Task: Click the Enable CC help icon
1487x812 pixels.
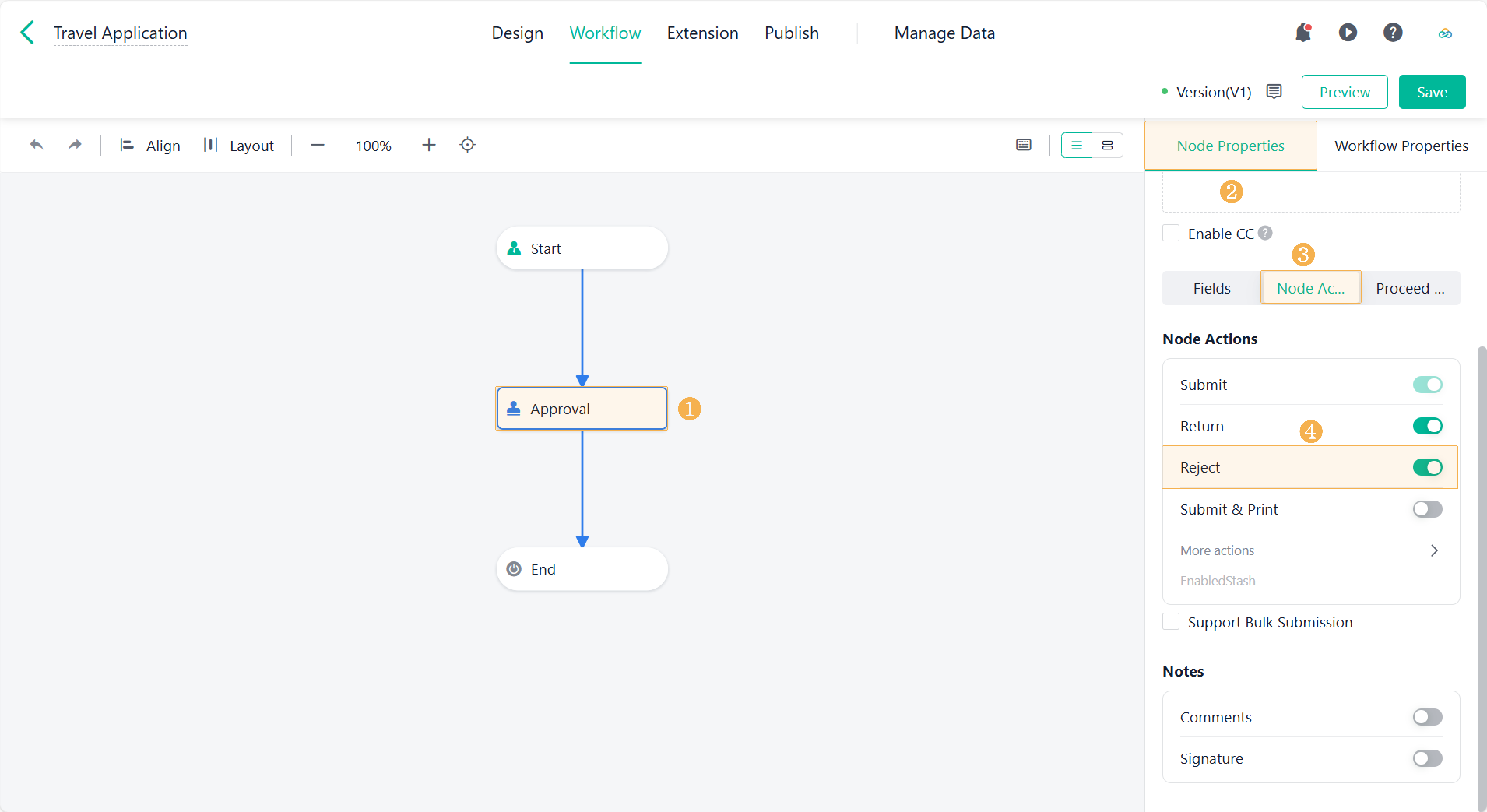Action: click(x=1265, y=233)
